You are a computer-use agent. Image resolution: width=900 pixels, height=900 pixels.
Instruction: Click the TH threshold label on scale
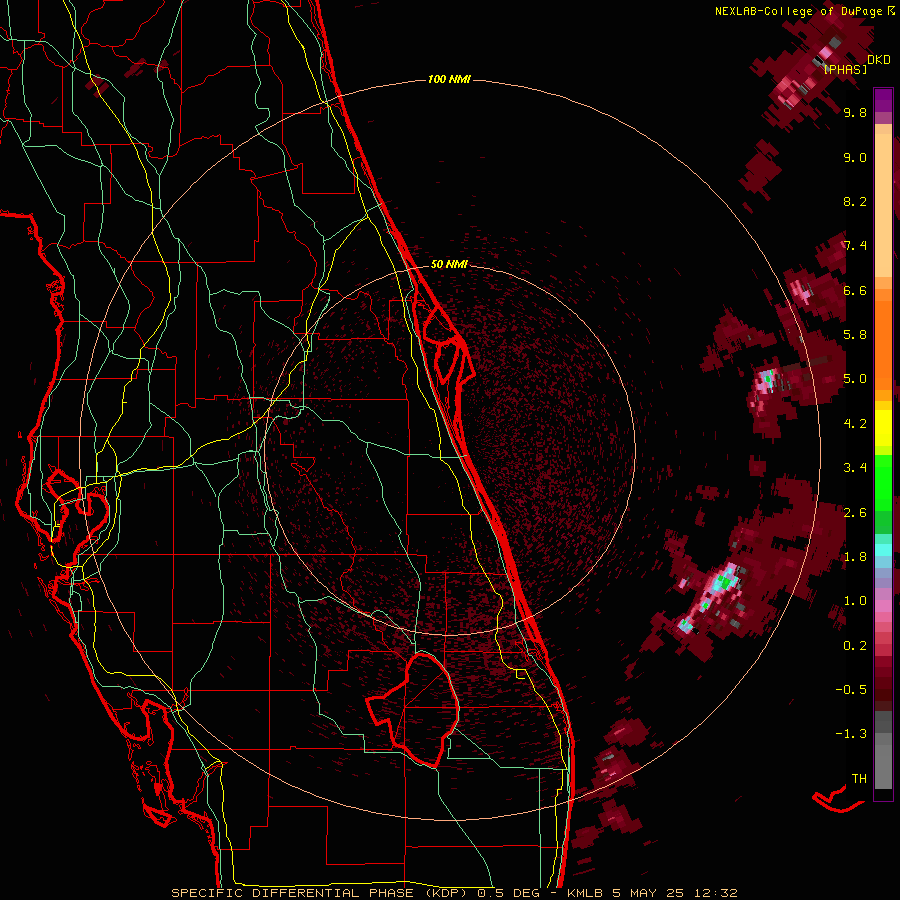coord(859,778)
